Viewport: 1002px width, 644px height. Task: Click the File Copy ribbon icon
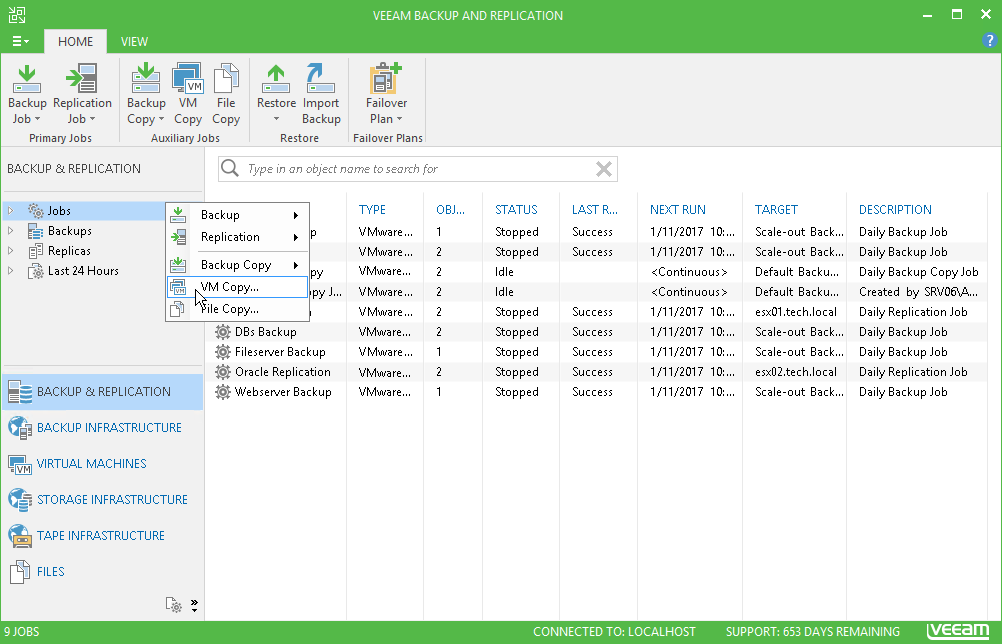point(226,79)
